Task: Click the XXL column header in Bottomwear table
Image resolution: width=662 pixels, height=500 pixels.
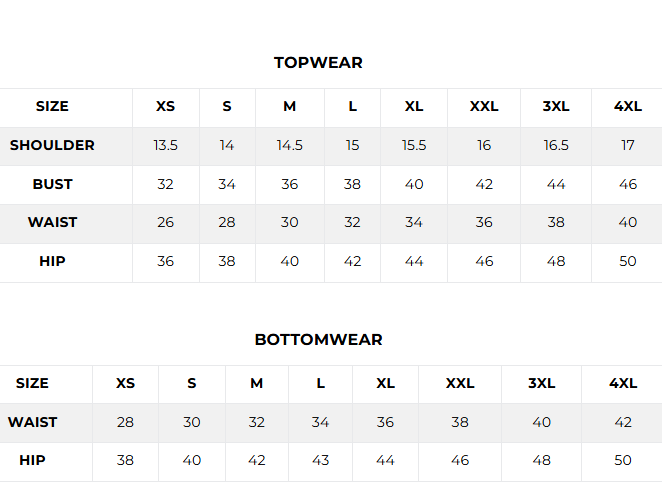Action: click(x=460, y=384)
